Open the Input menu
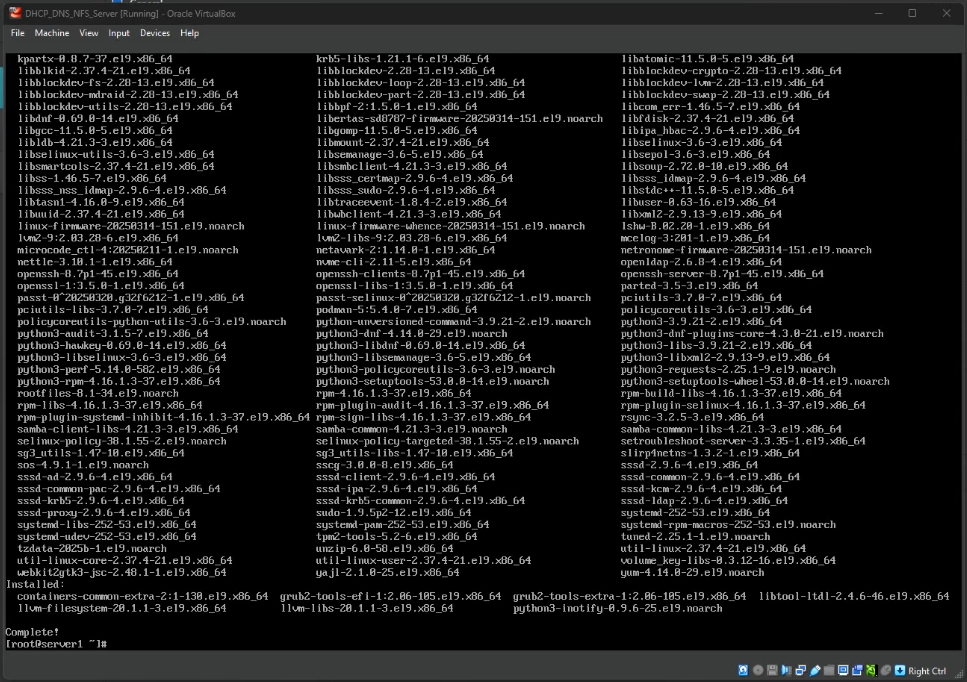Image resolution: width=967 pixels, height=682 pixels. (x=119, y=33)
